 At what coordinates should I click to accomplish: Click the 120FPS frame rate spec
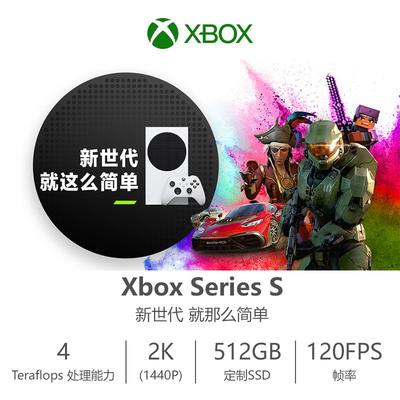click(345, 351)
